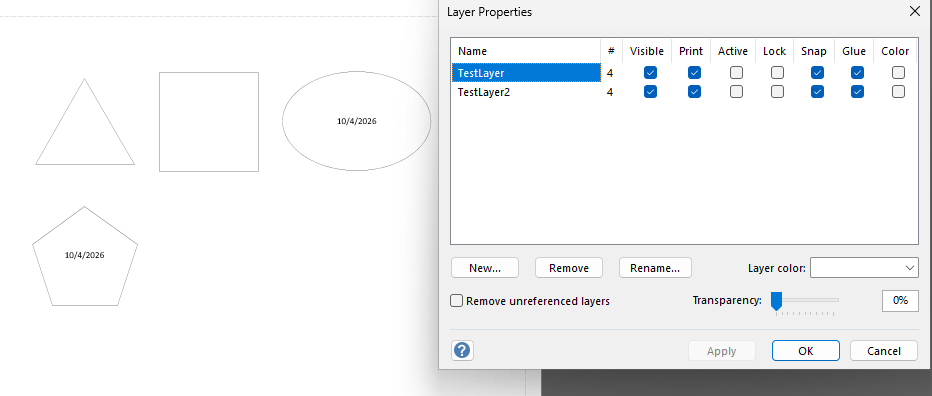Click the Visible column header
Screen dimensions: 932x396
pyautogui.click(x=647, y=51)
